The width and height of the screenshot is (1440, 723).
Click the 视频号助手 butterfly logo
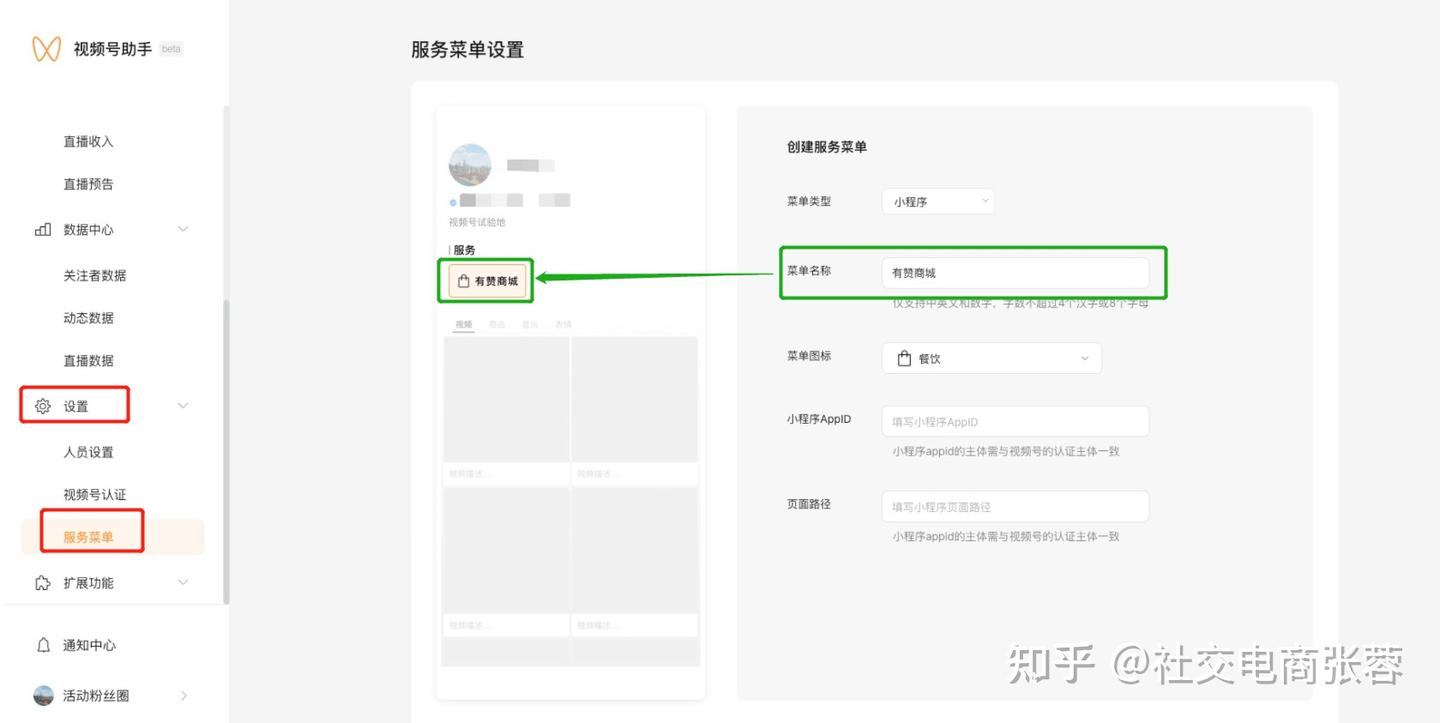point(46,49)
